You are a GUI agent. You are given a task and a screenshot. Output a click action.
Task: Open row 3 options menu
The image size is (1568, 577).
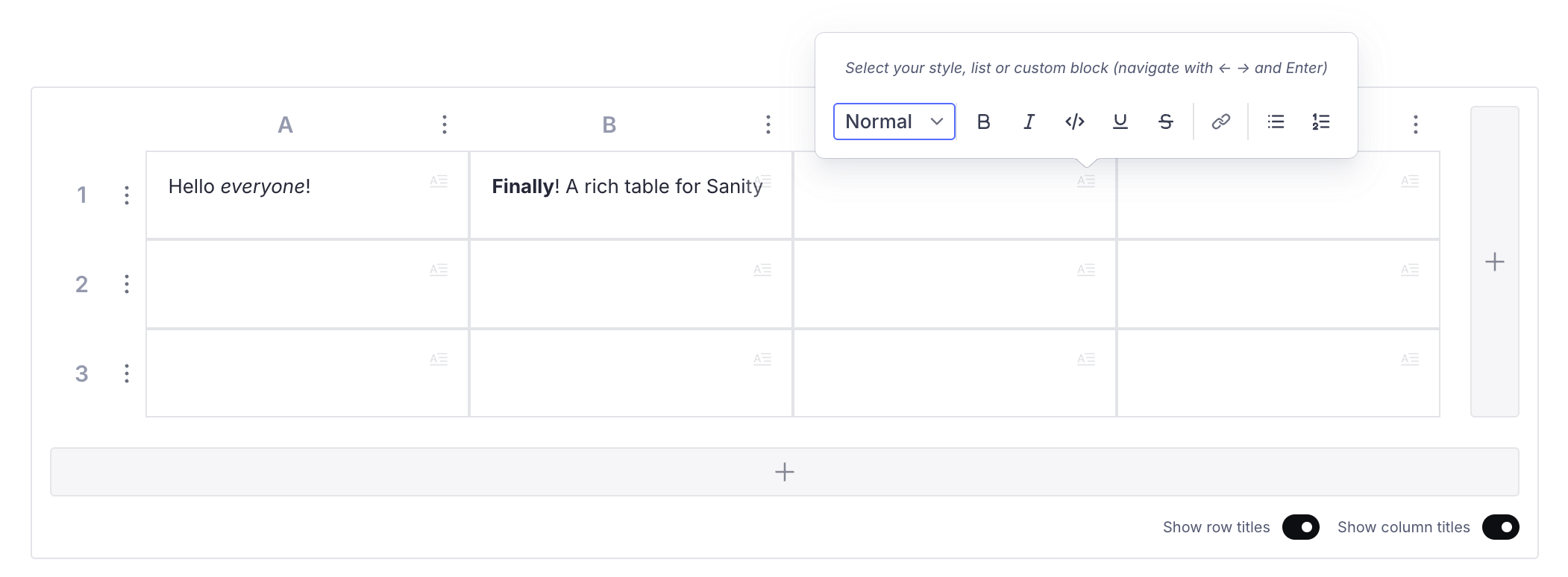[x=127, y=373]
